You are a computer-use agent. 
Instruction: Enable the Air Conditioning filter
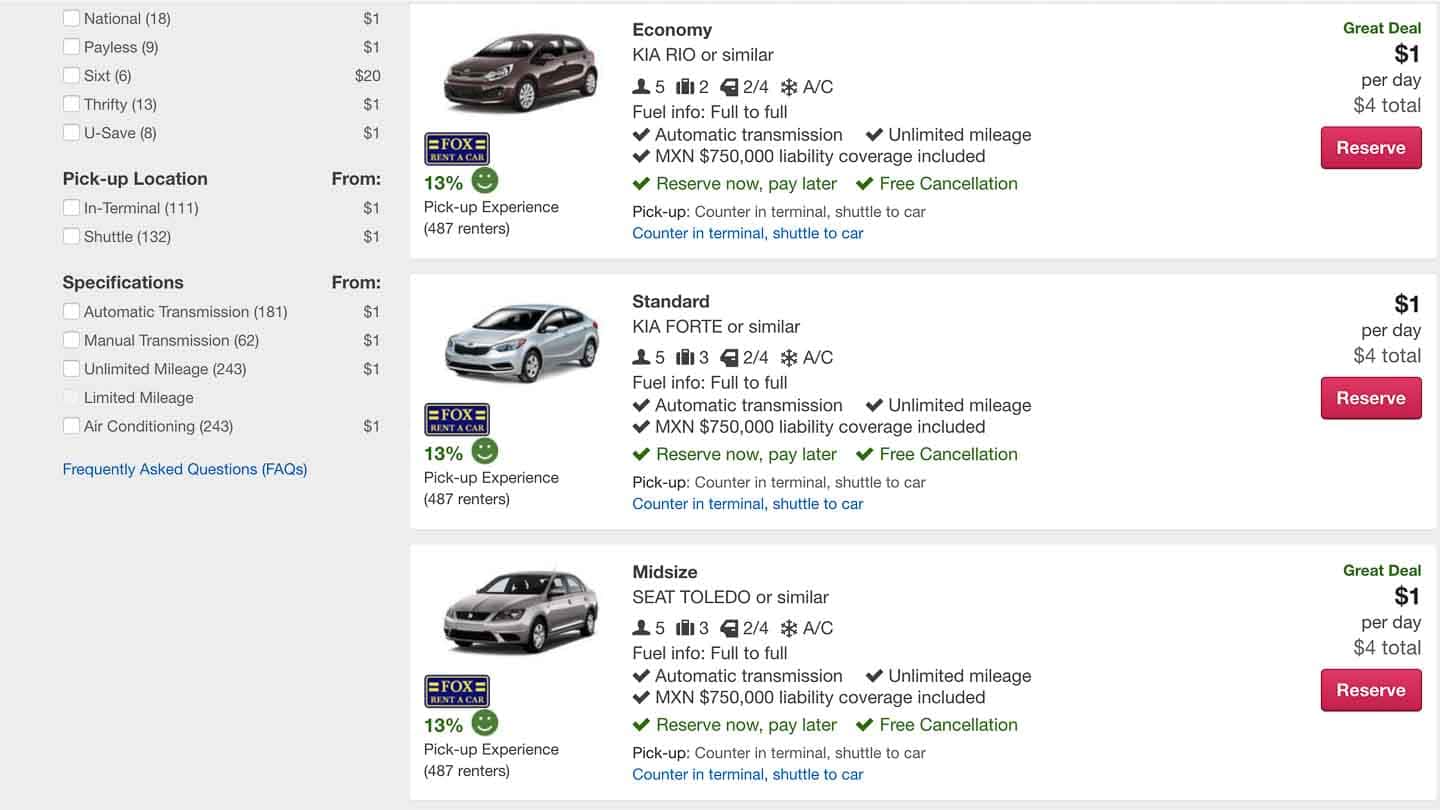[71, 425]
